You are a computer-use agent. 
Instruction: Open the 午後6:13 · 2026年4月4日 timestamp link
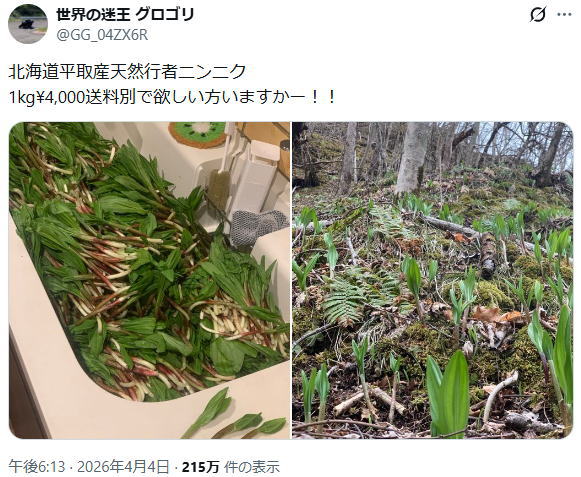pyautogui.click(x=89, y=467)
